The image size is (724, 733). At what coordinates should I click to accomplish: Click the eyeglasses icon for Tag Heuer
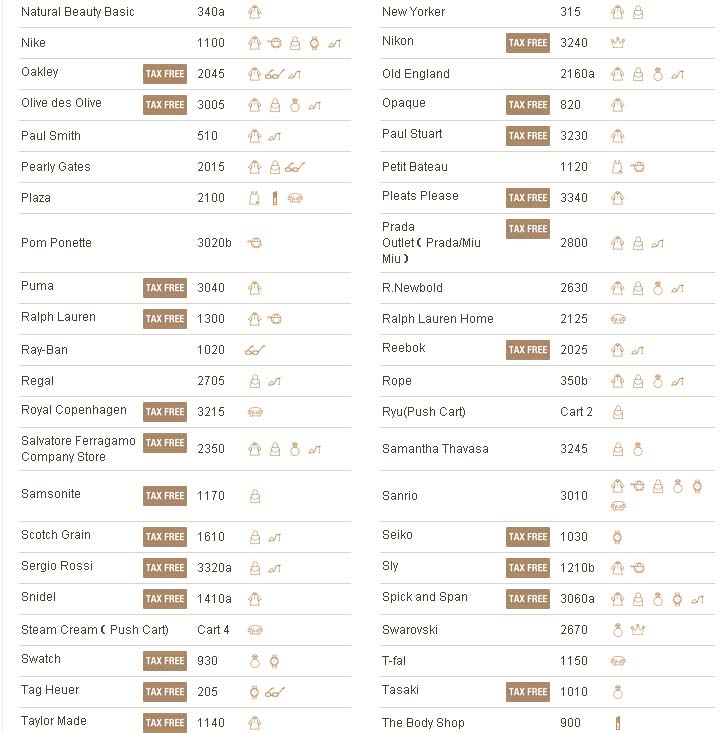(275, 692)
